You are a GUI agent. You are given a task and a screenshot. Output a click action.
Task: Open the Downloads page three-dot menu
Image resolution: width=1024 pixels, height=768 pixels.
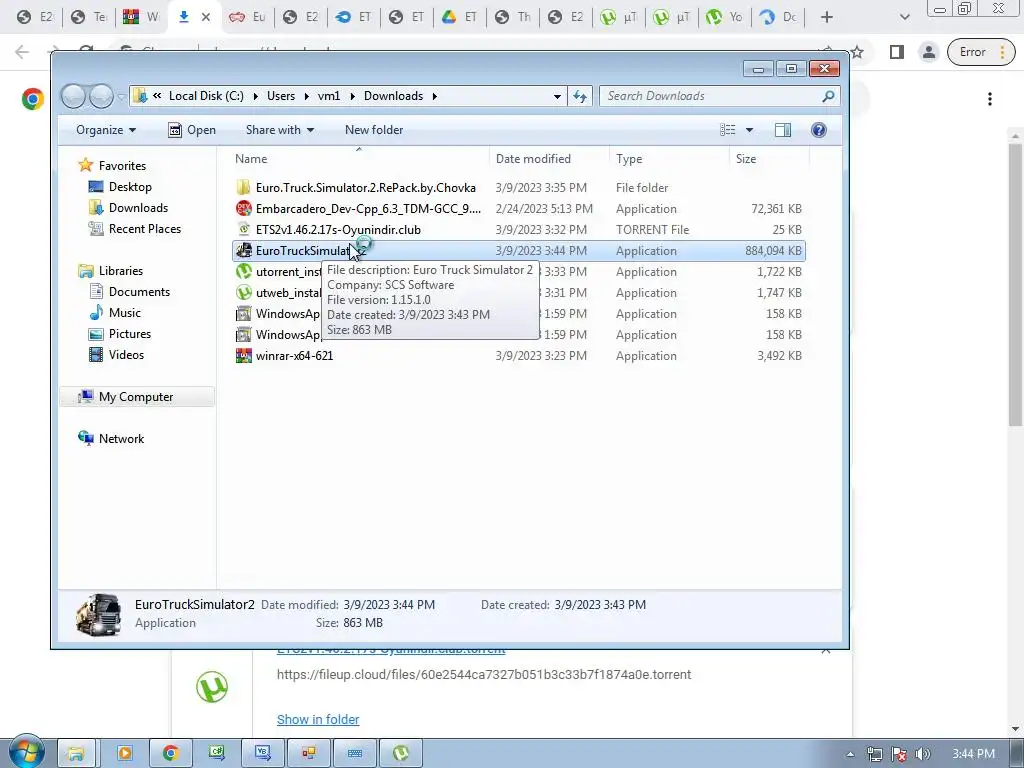(990, 99)
